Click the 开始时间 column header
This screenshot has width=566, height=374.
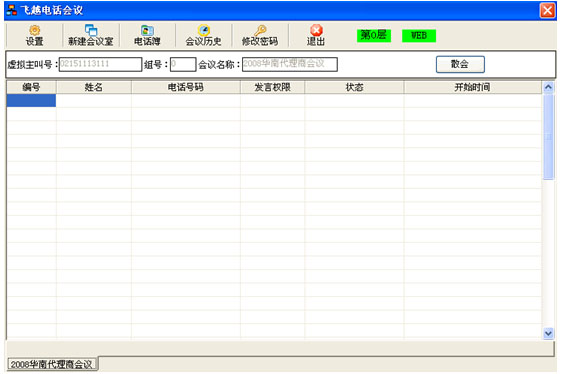(473, 87)
